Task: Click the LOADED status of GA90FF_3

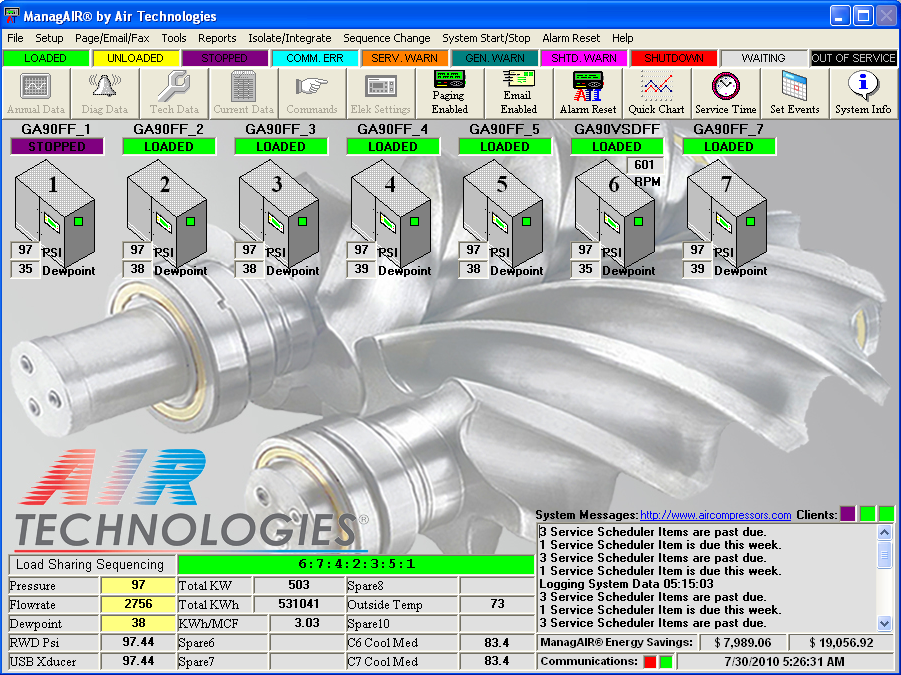Action: (281, 146)
